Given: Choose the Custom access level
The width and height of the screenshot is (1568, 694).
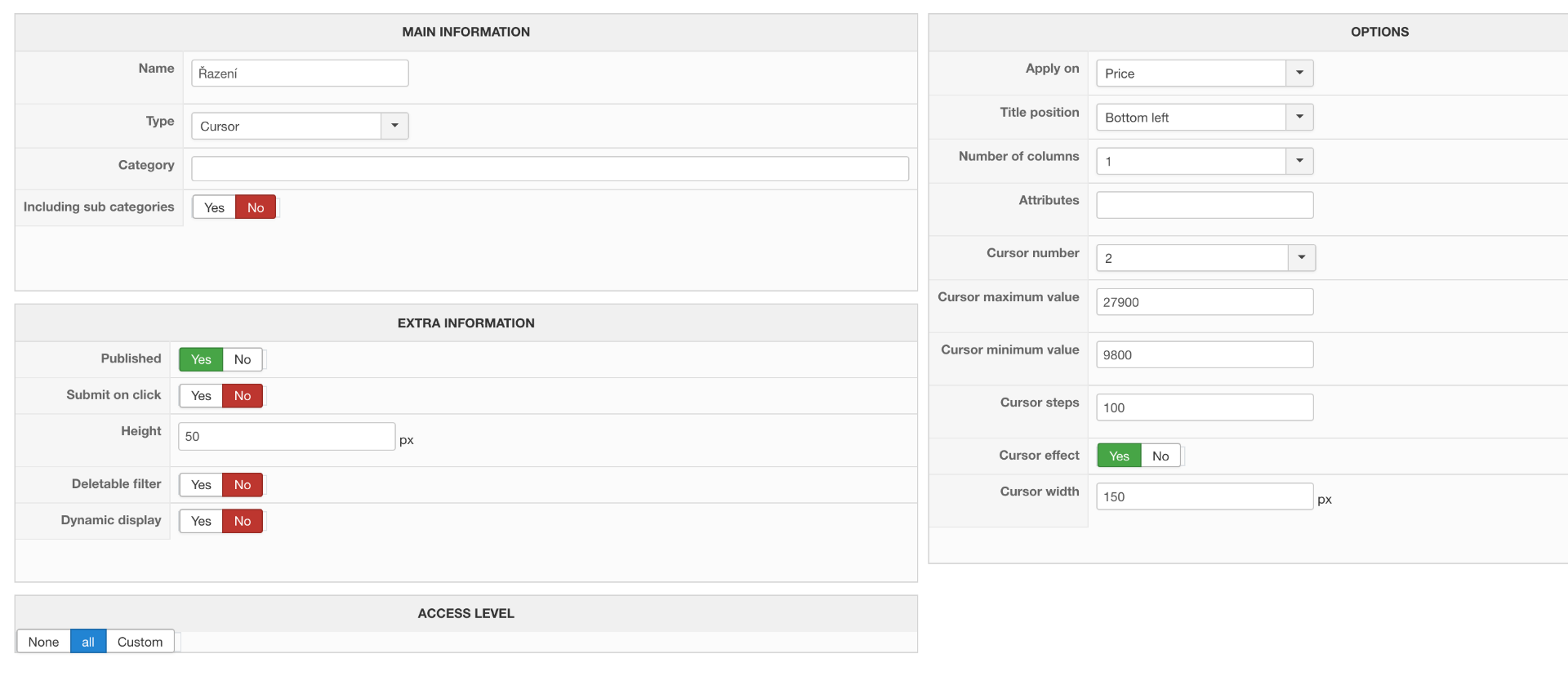Looking at the screenshot, I should pos(140,642).
